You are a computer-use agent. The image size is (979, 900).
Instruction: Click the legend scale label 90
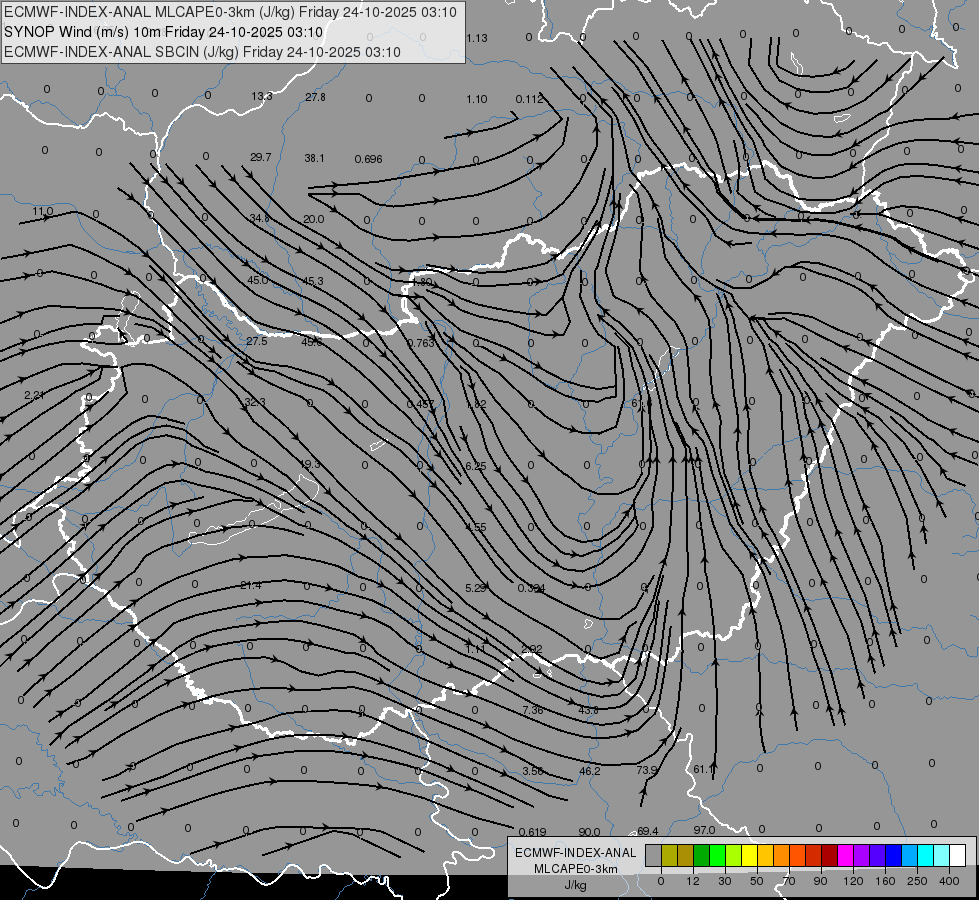(820, 881)
